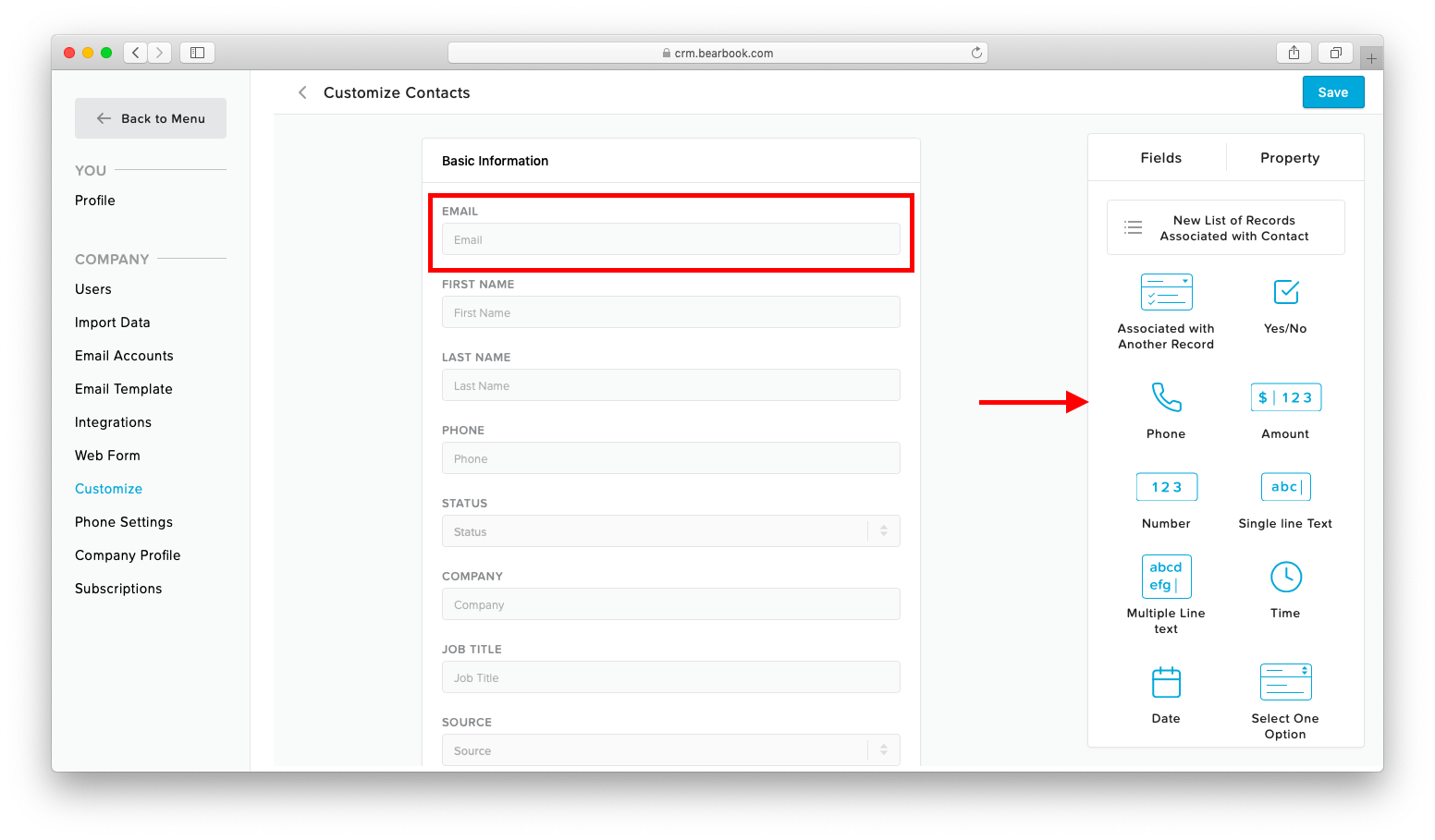1435x840 pixels.
Task: Open Subscriptions in the sidebar
Action: tap(118, 589)
